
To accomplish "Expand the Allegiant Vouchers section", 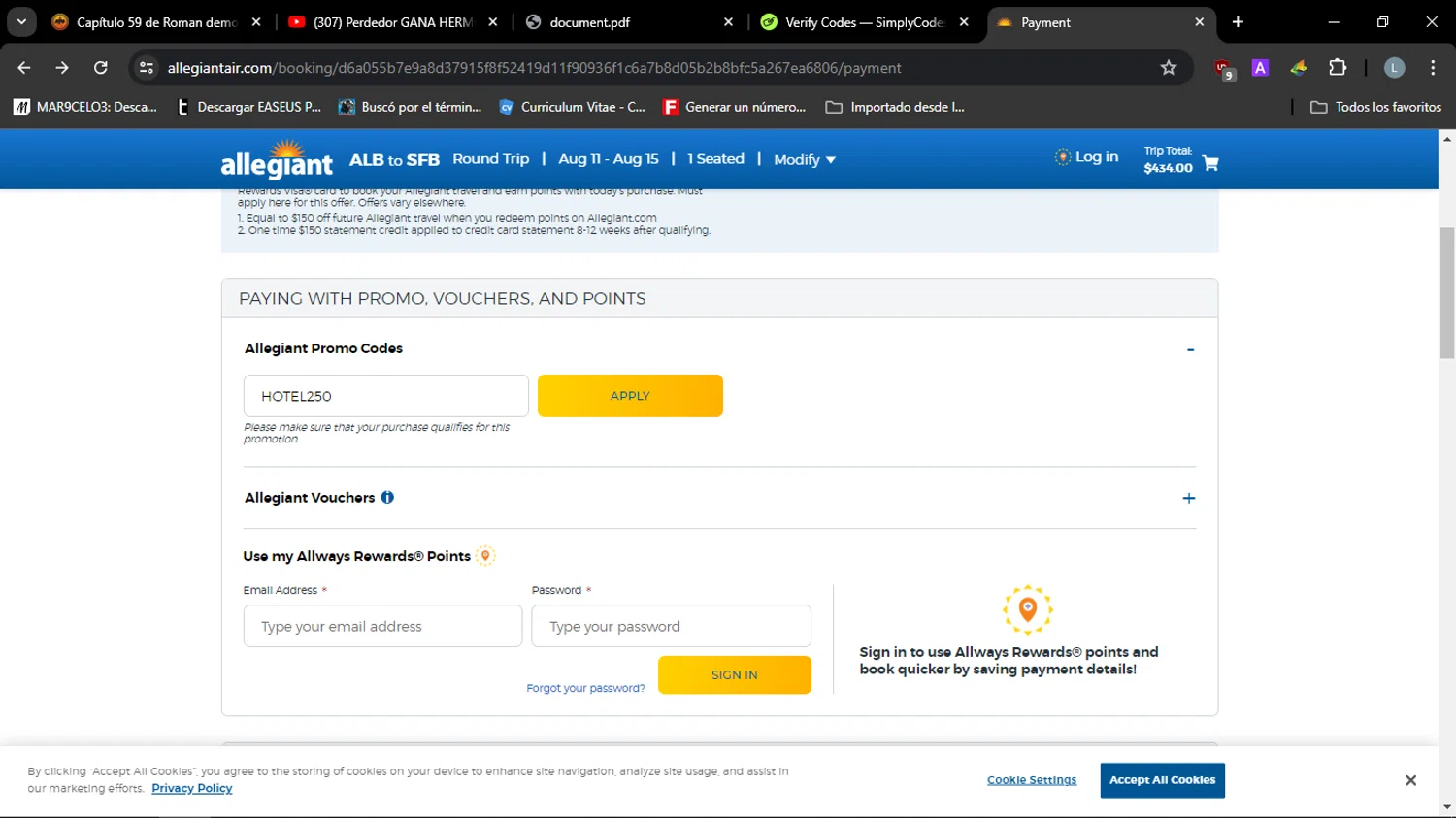I will click(x=1189, y=498).
